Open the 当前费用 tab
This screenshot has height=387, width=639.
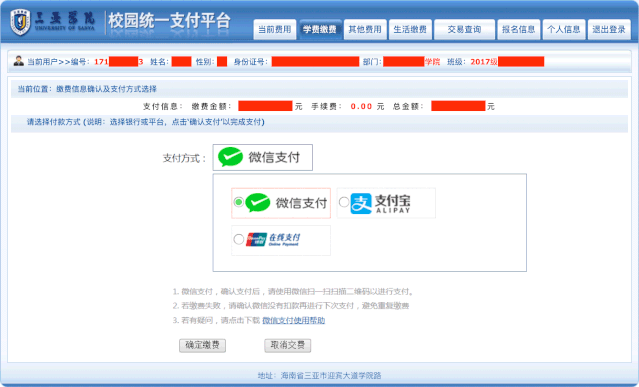click(x=275, y=29)
